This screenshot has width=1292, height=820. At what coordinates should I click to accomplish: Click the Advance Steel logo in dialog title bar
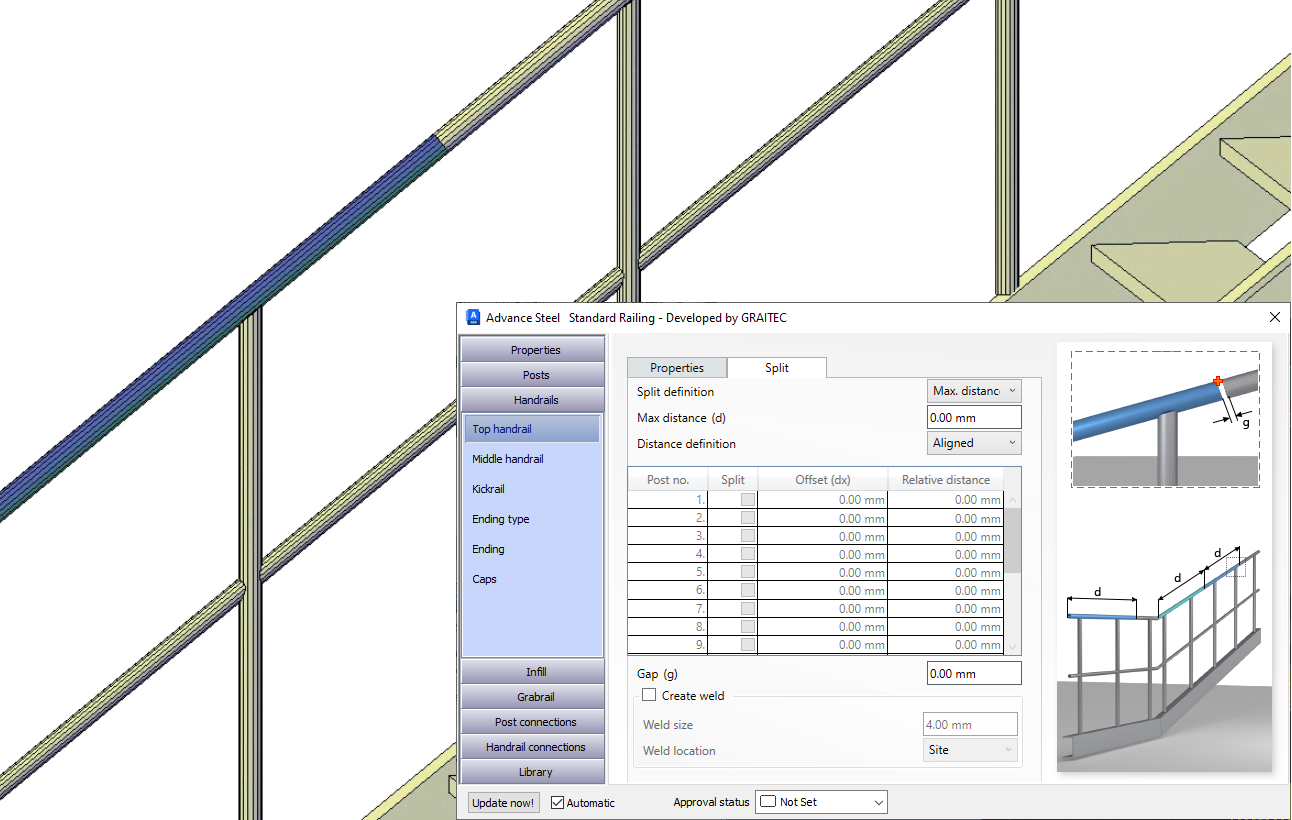coord(474,317)
